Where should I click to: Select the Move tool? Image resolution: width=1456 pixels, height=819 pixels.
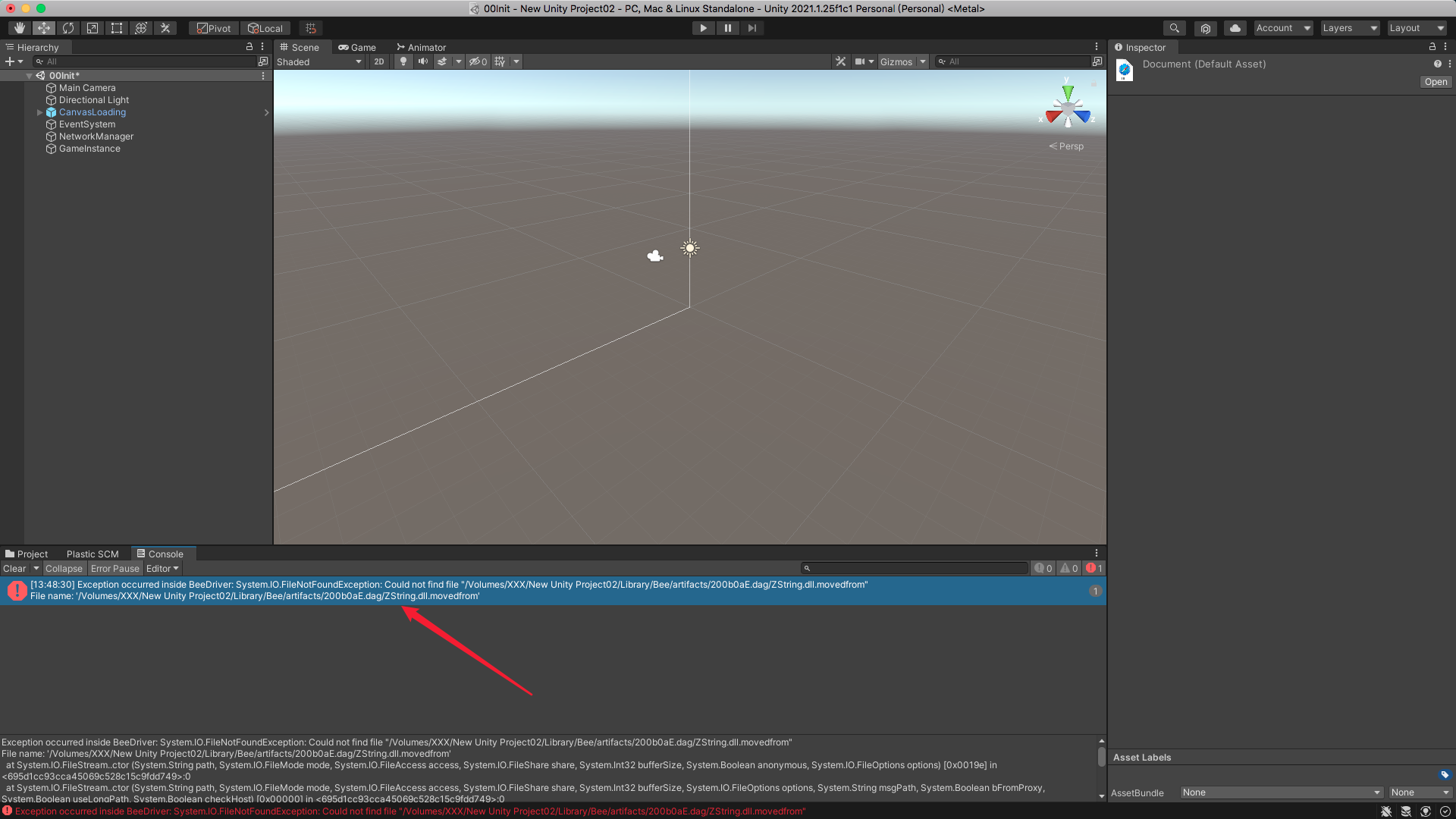tap(43, 28)
